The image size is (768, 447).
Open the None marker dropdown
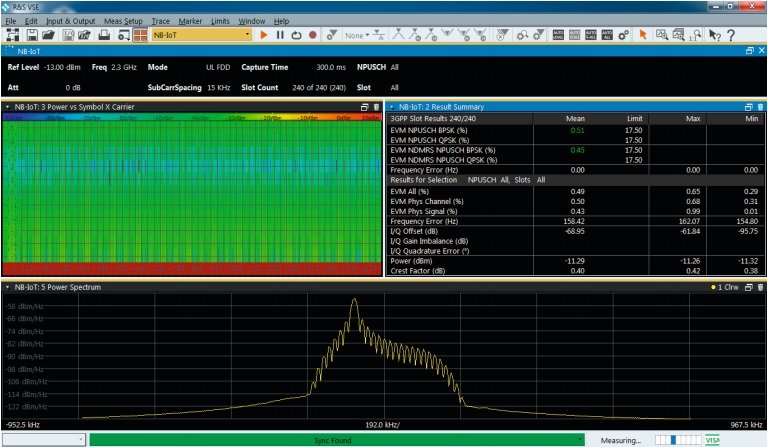357,35
